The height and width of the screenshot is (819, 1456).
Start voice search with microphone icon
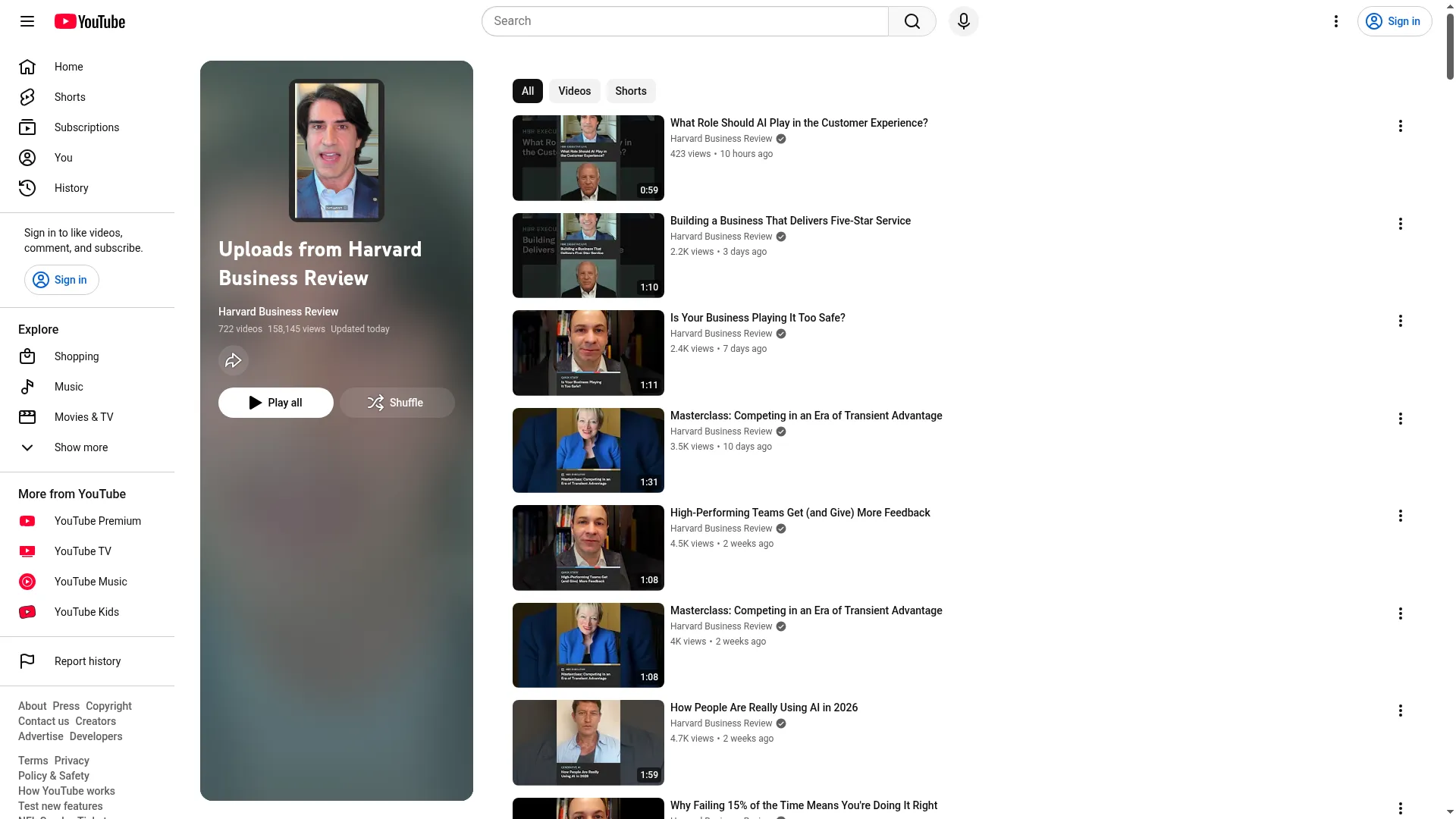(x=964, y=21)
